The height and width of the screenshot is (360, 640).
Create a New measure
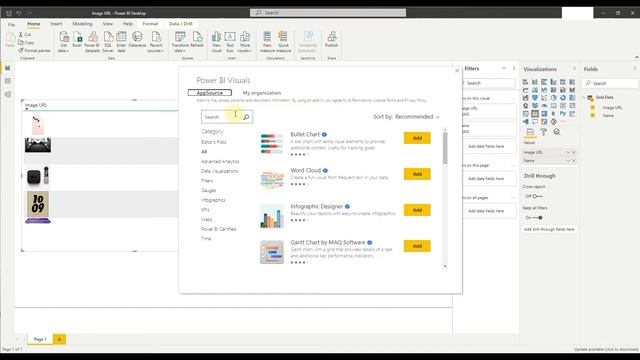tap(267, 42)
